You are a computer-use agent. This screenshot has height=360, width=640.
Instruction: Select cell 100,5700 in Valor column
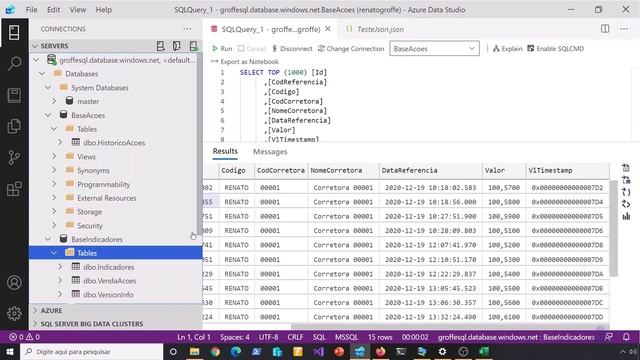(504, 187)
